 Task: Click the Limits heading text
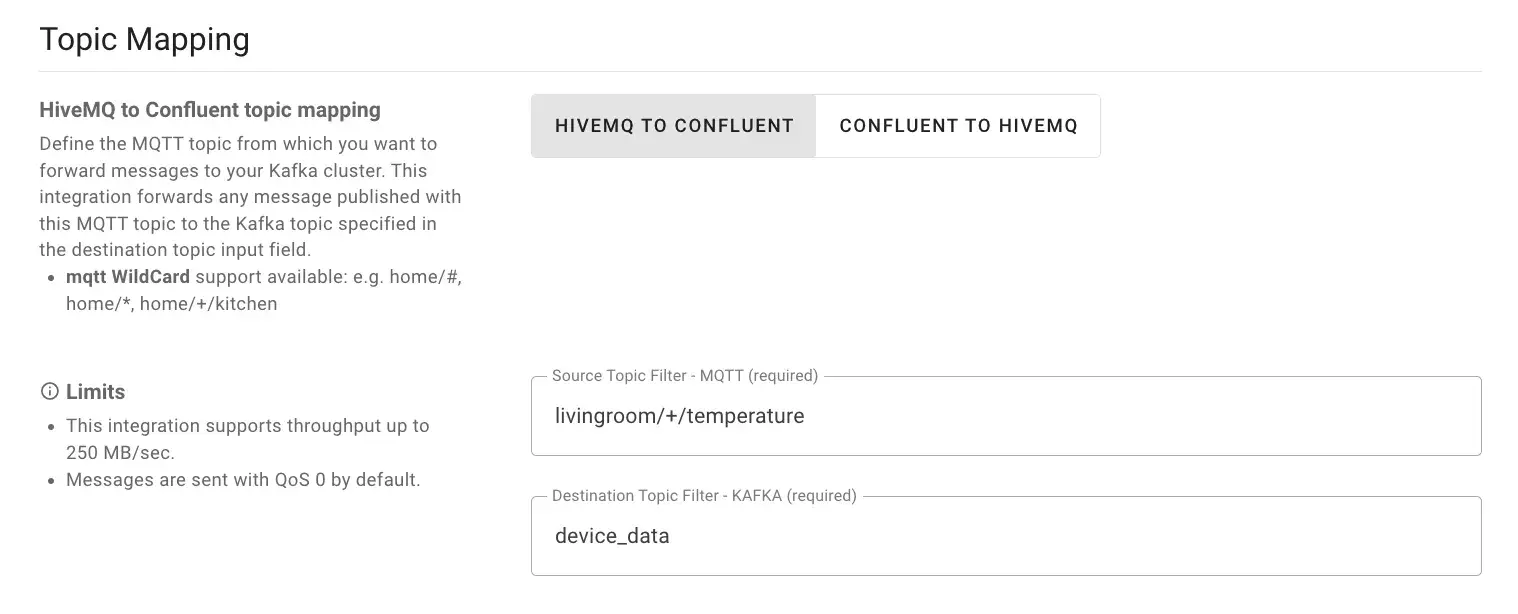(95, 392)
